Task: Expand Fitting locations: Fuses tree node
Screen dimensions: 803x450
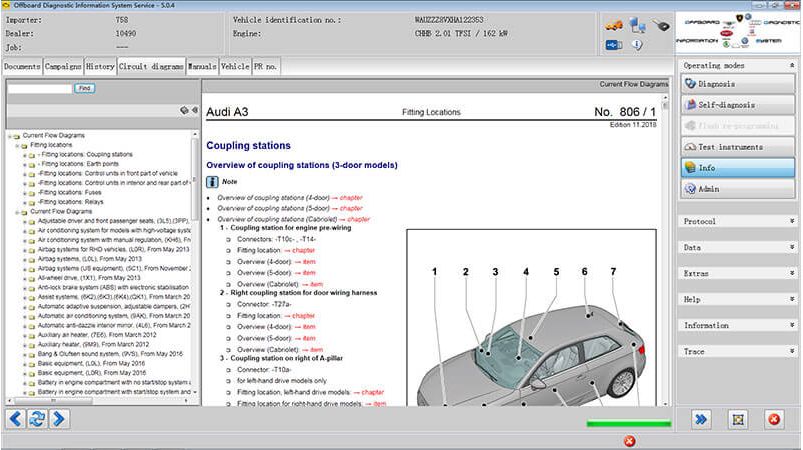Action: [x=24, y=193]
